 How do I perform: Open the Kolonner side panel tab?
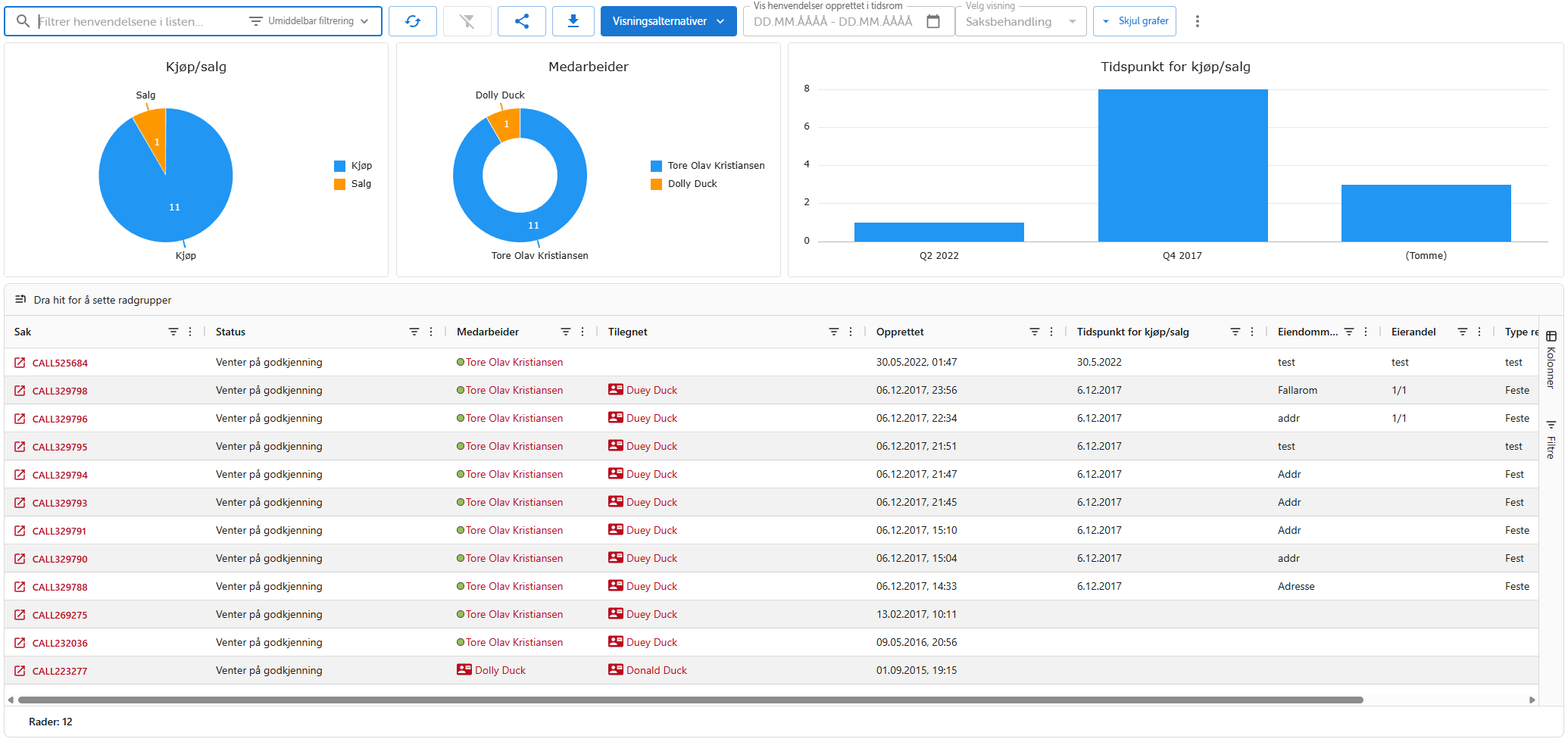point(1551,360)
